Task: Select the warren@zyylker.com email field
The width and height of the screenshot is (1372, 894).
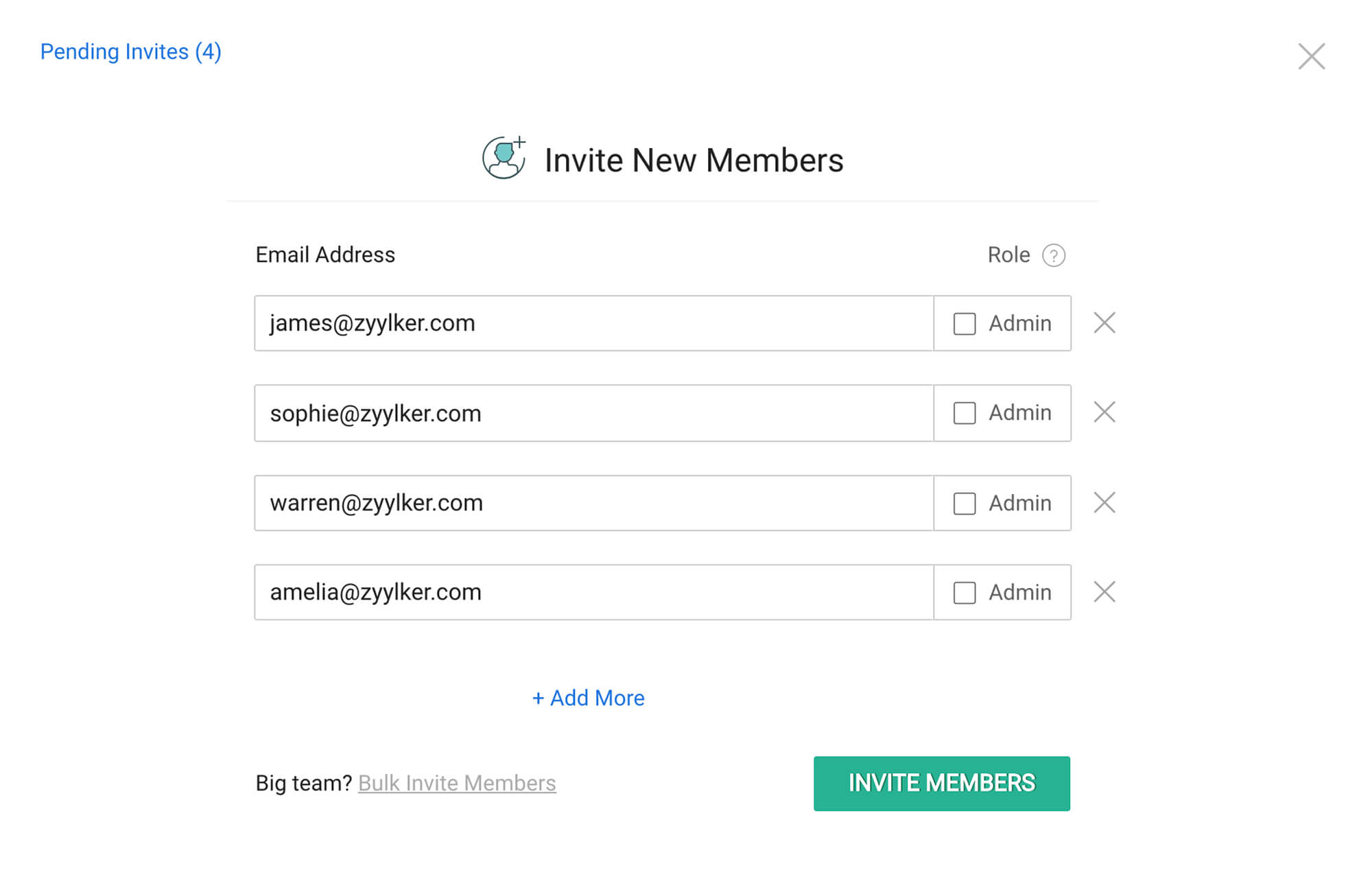Action: (594, 503)
